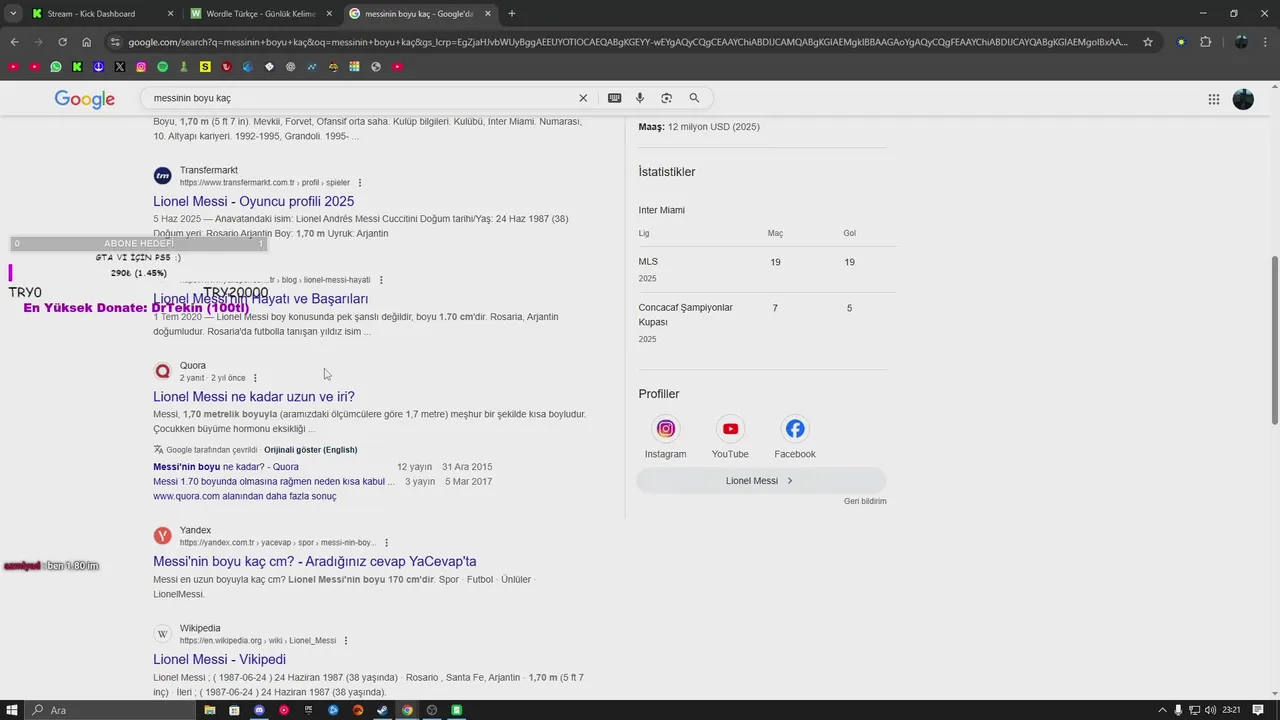
Task: Open the yellow S bookmark
Action: pyautogui.click(x=205, y=67)
